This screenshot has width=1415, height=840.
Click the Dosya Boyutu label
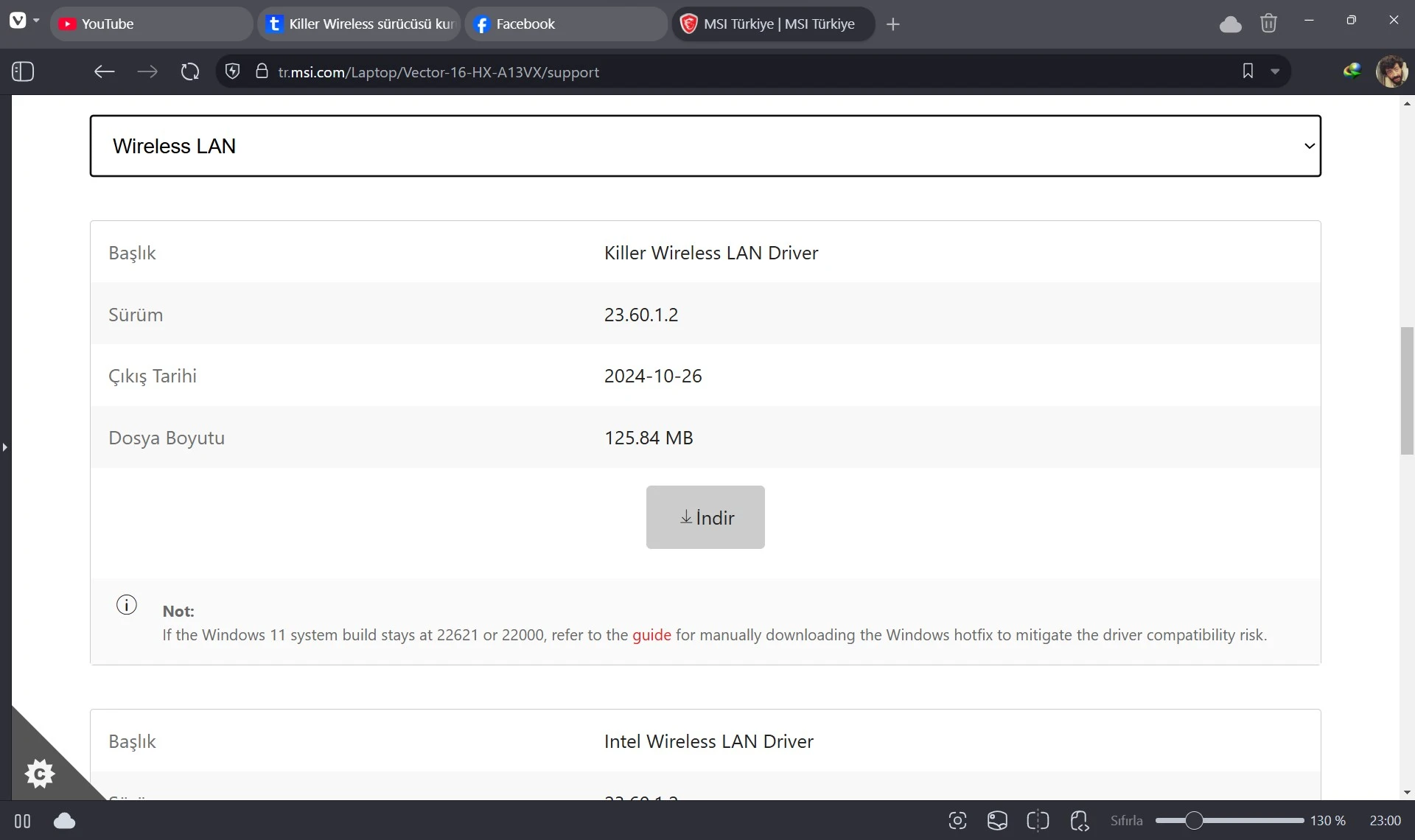coord(167,438)
